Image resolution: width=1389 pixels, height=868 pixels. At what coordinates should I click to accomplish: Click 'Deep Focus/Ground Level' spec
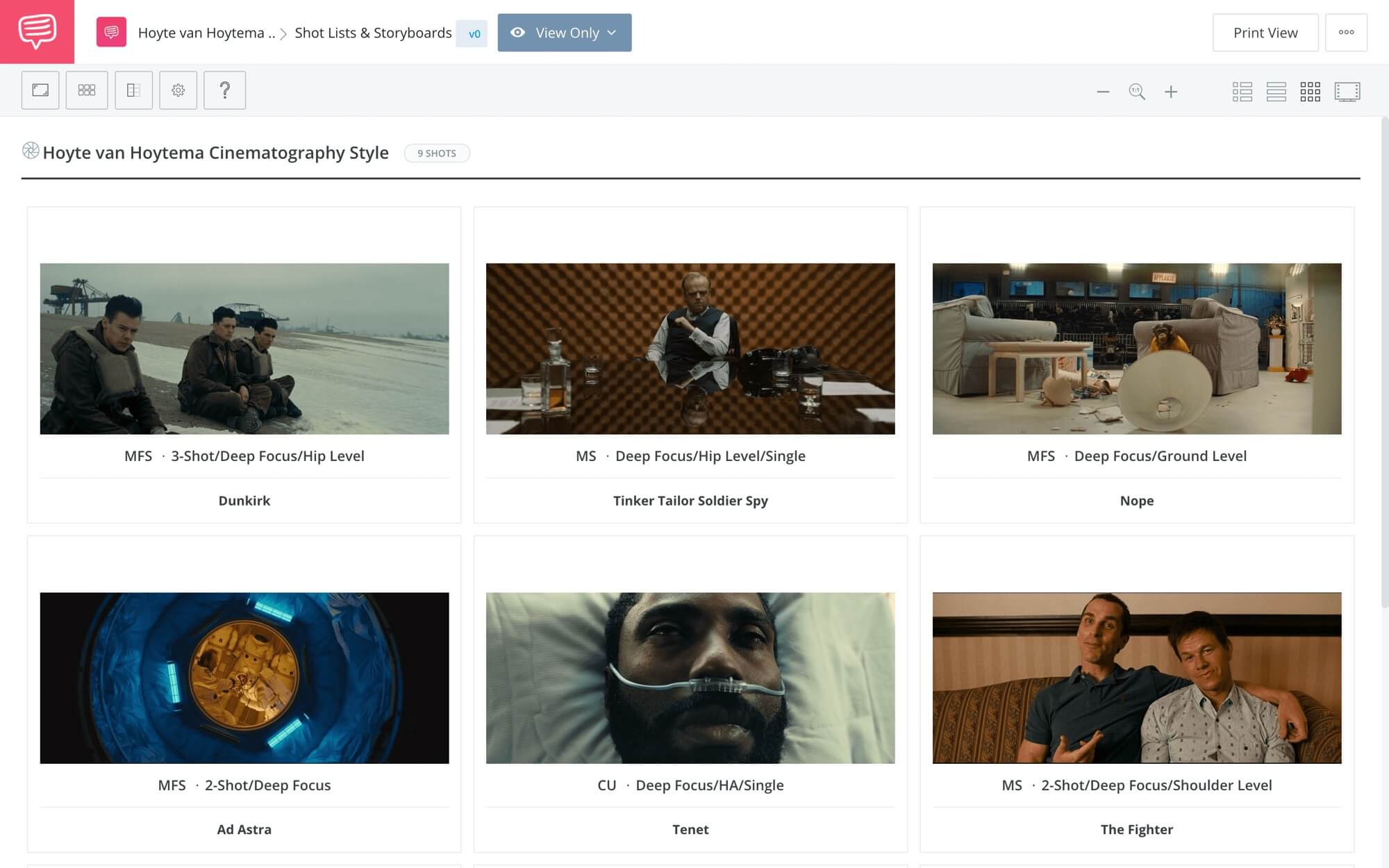point(1161,456)
